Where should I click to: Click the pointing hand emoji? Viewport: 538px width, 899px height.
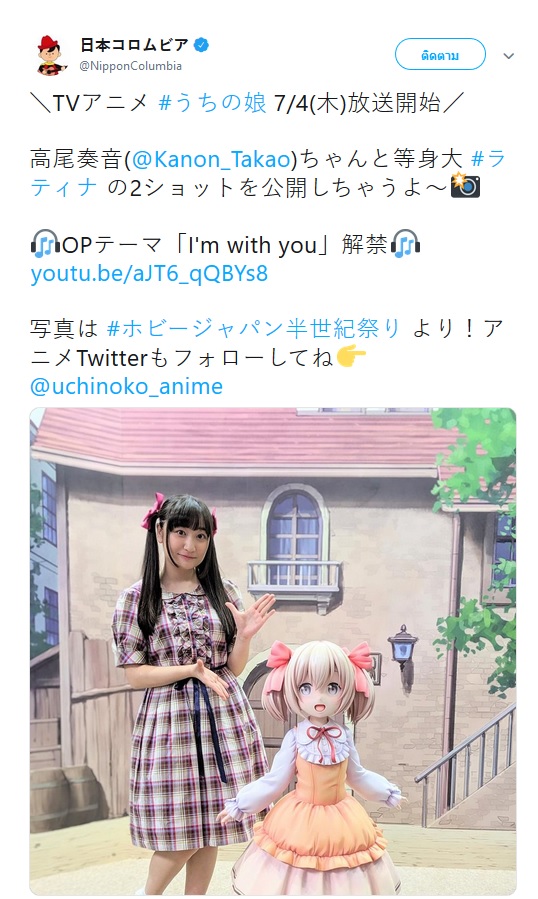351,357
